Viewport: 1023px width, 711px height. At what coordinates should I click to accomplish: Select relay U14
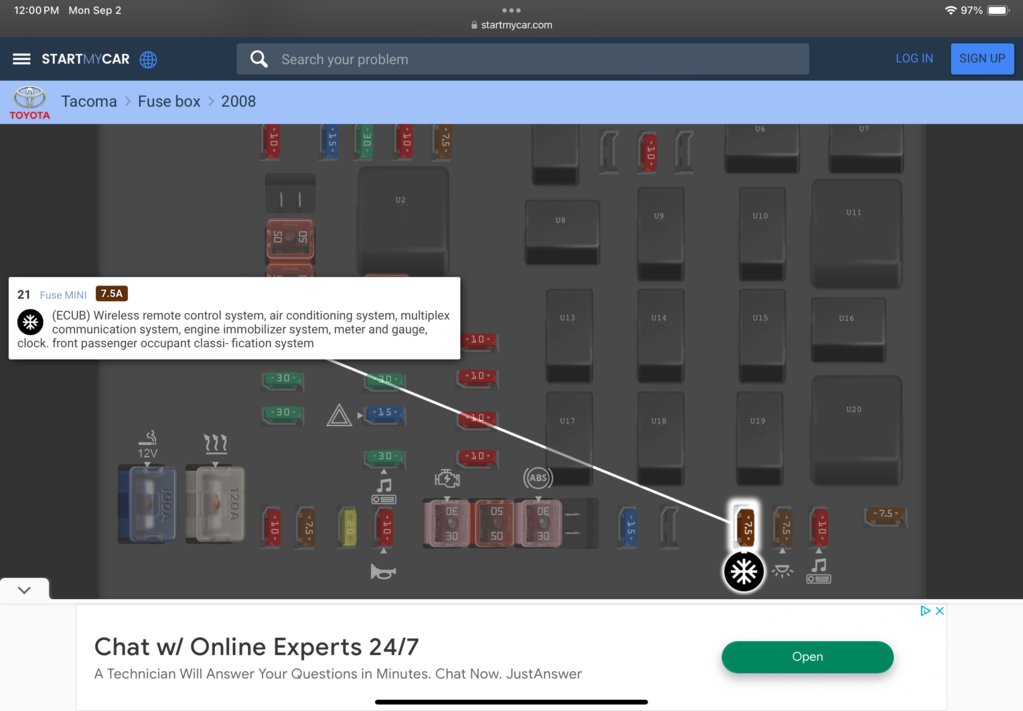click(660, 335)
